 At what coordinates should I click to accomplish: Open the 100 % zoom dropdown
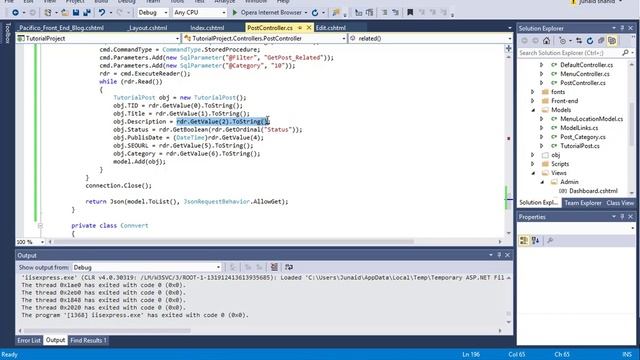[30, 242]
